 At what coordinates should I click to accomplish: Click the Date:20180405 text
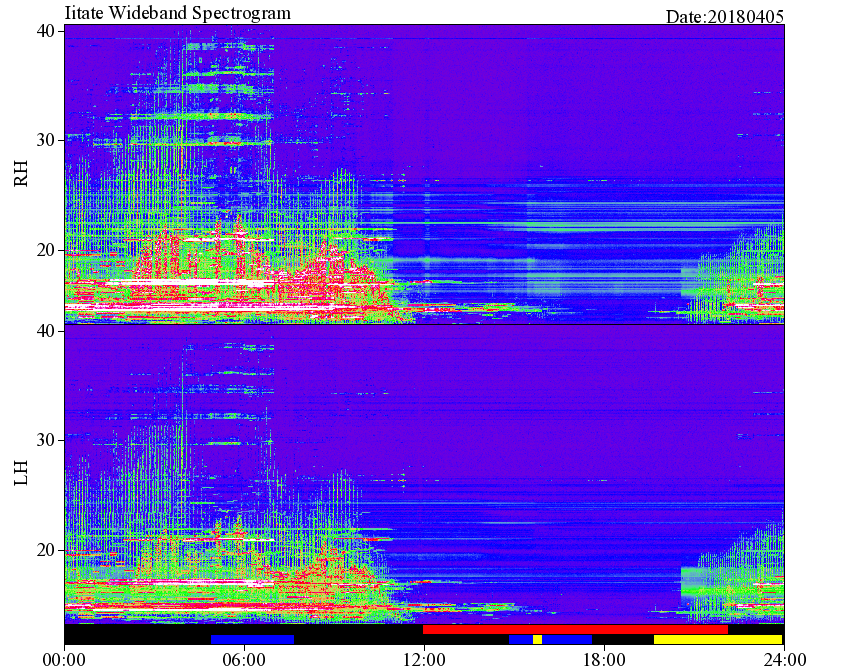(x=725, y=17)
